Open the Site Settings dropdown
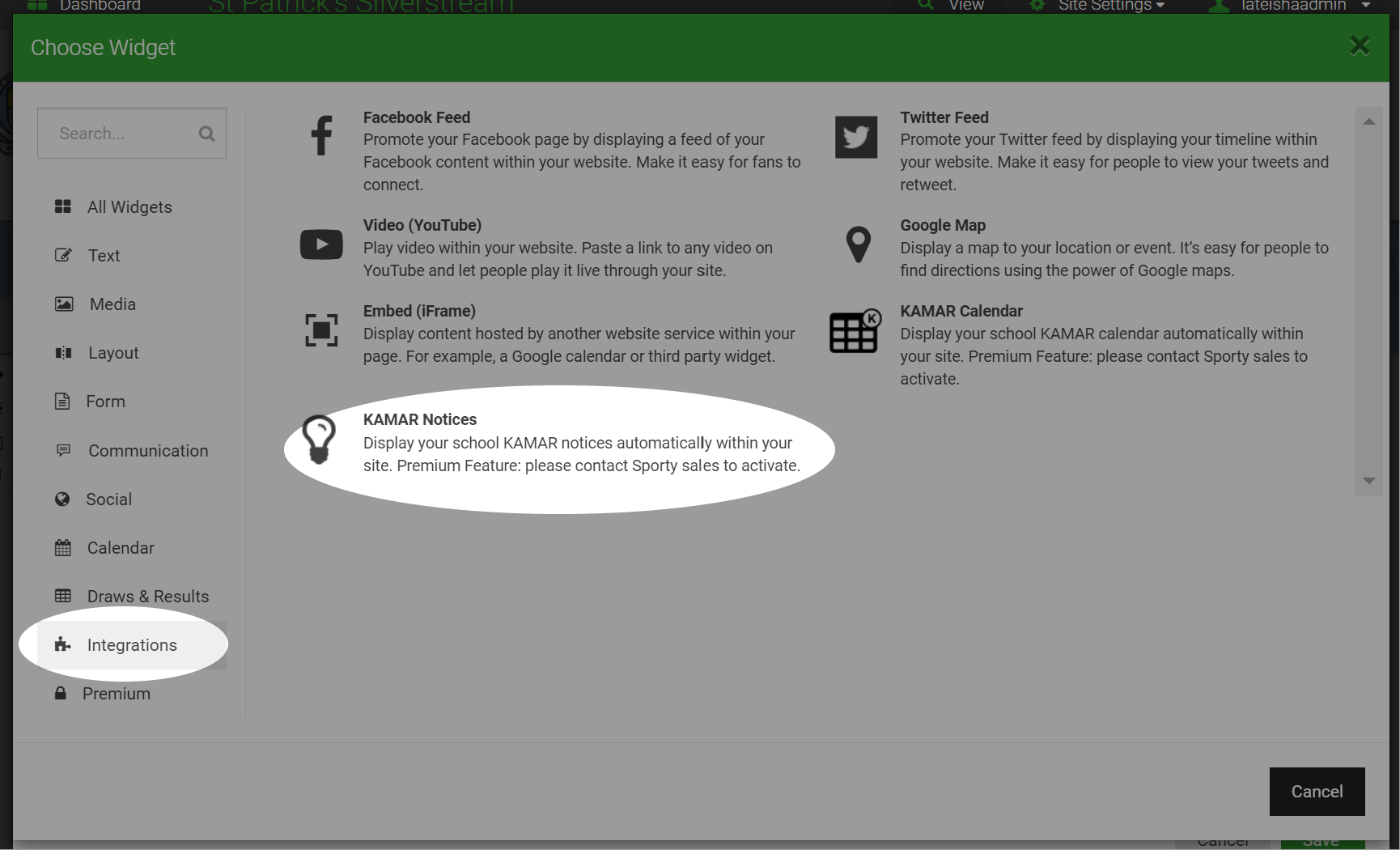Image resolution: width=1400 pixels, height=850 pixels. point(1097,6)
